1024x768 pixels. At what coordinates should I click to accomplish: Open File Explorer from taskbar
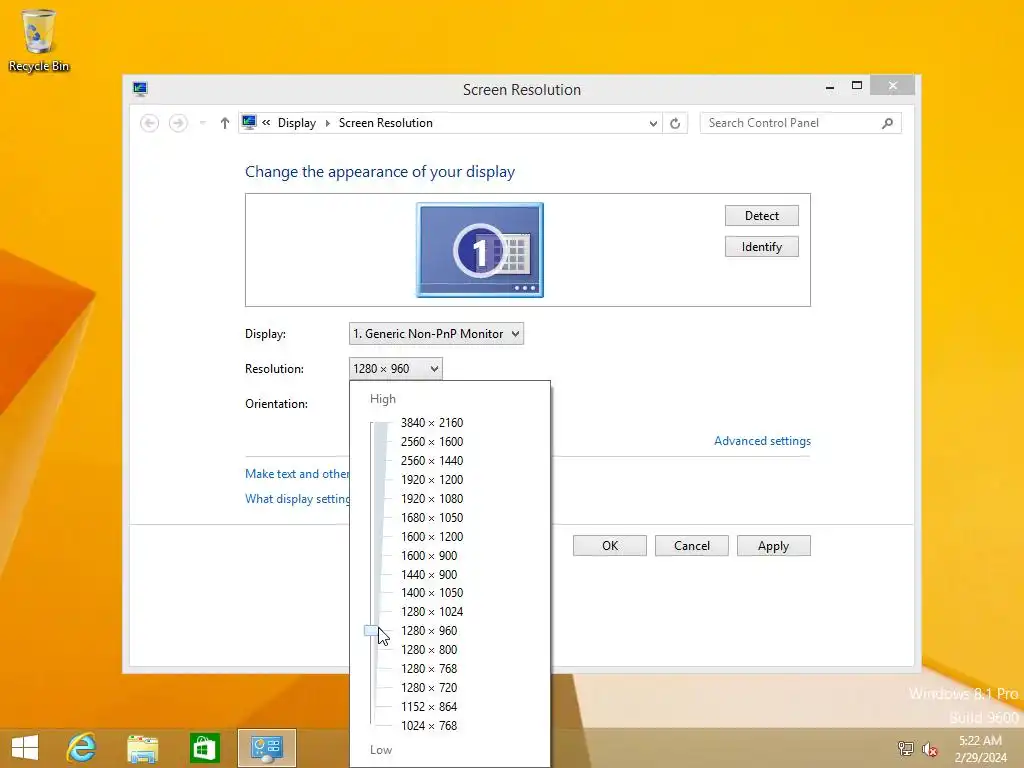tap(142, 748)
